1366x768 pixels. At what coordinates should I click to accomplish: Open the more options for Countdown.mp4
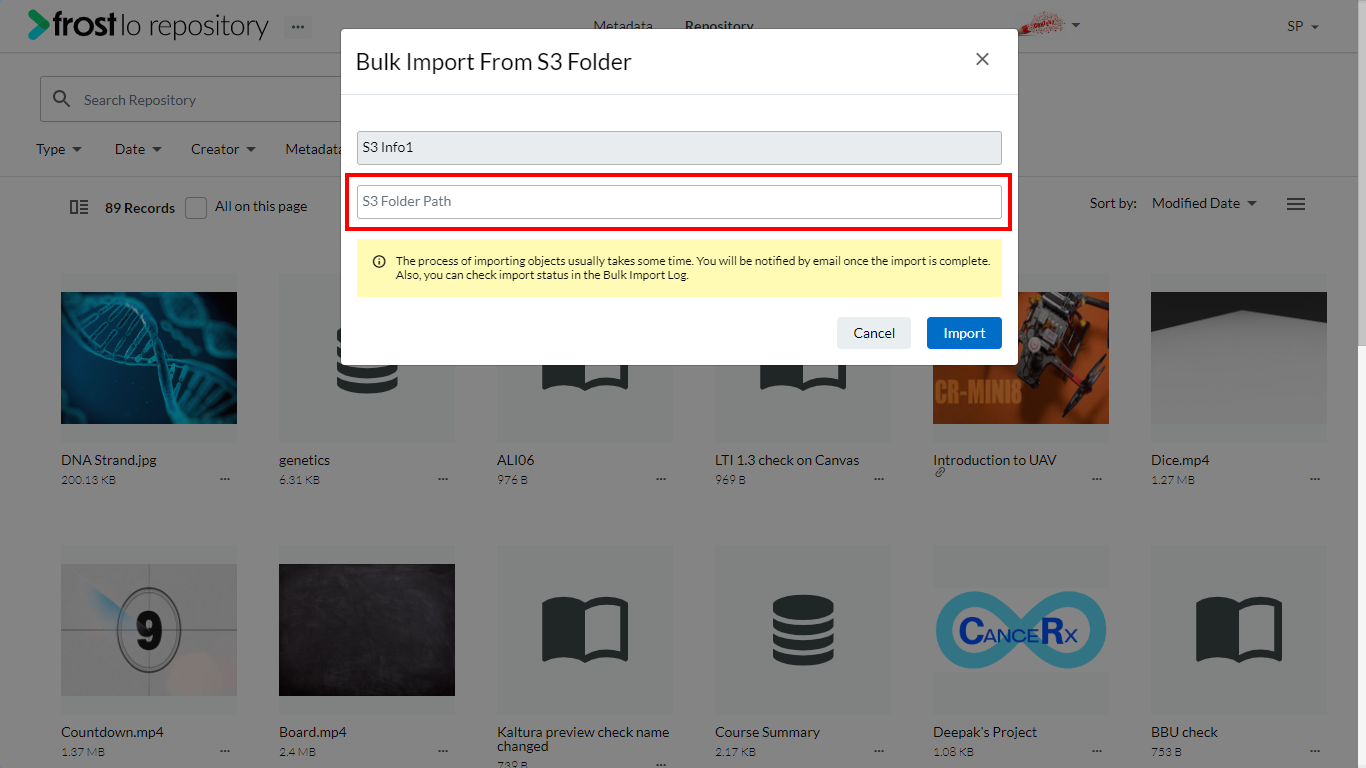click(225, 751)
